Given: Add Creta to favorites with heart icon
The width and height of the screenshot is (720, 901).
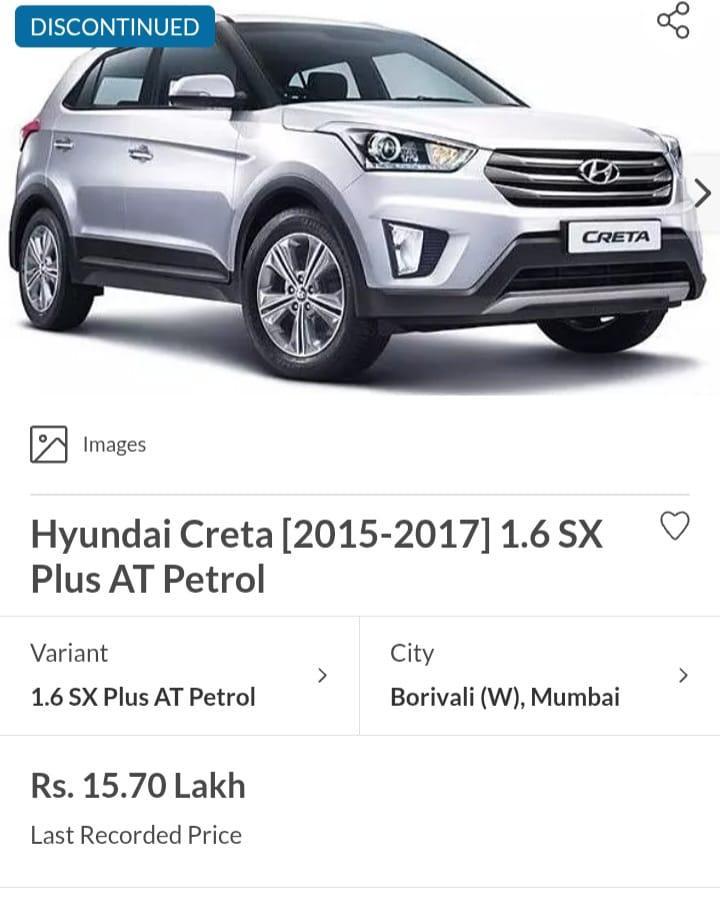Looking at the screenshot, I should [675, 526].
